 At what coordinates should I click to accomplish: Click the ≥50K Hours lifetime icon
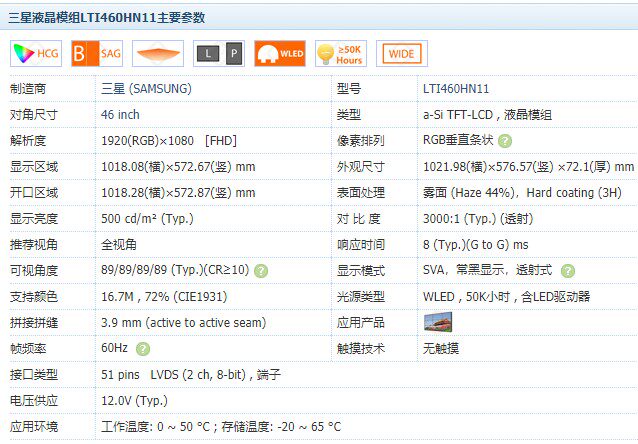click(x=341, y=53)
